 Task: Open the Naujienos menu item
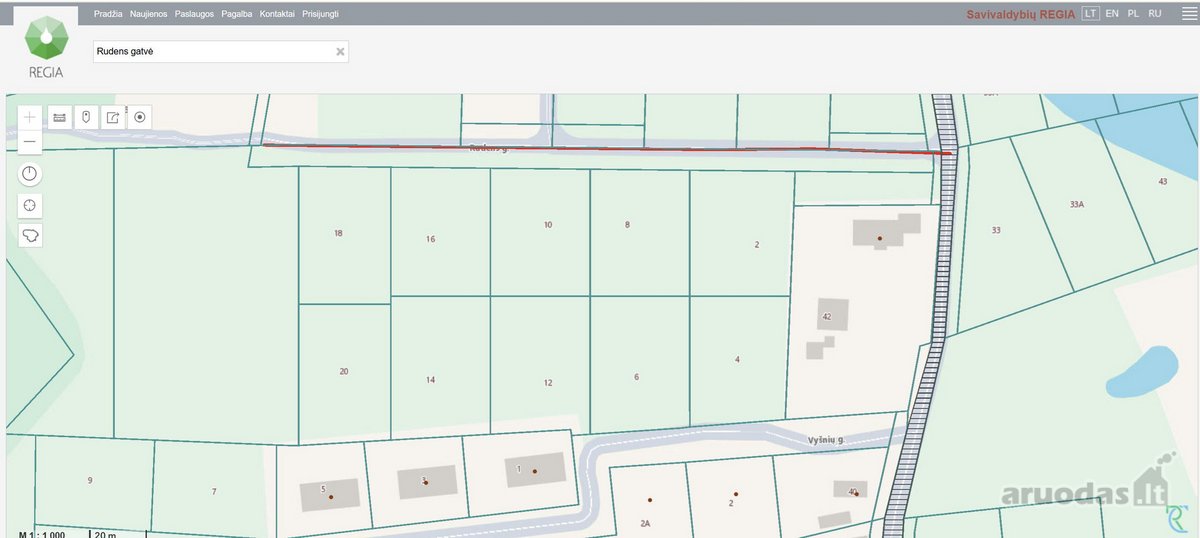(148, 14)
